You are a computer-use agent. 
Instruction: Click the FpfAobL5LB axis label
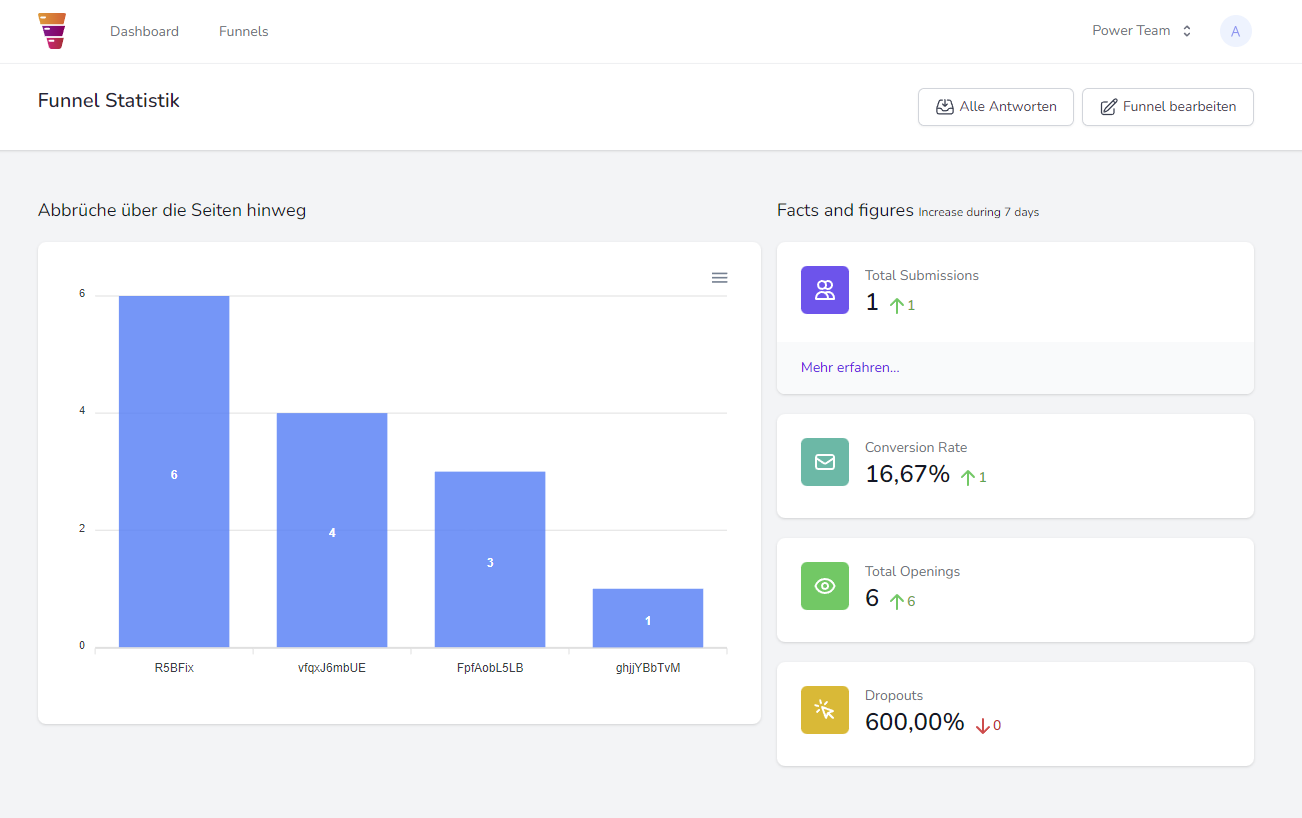click(x=490, y=667)
